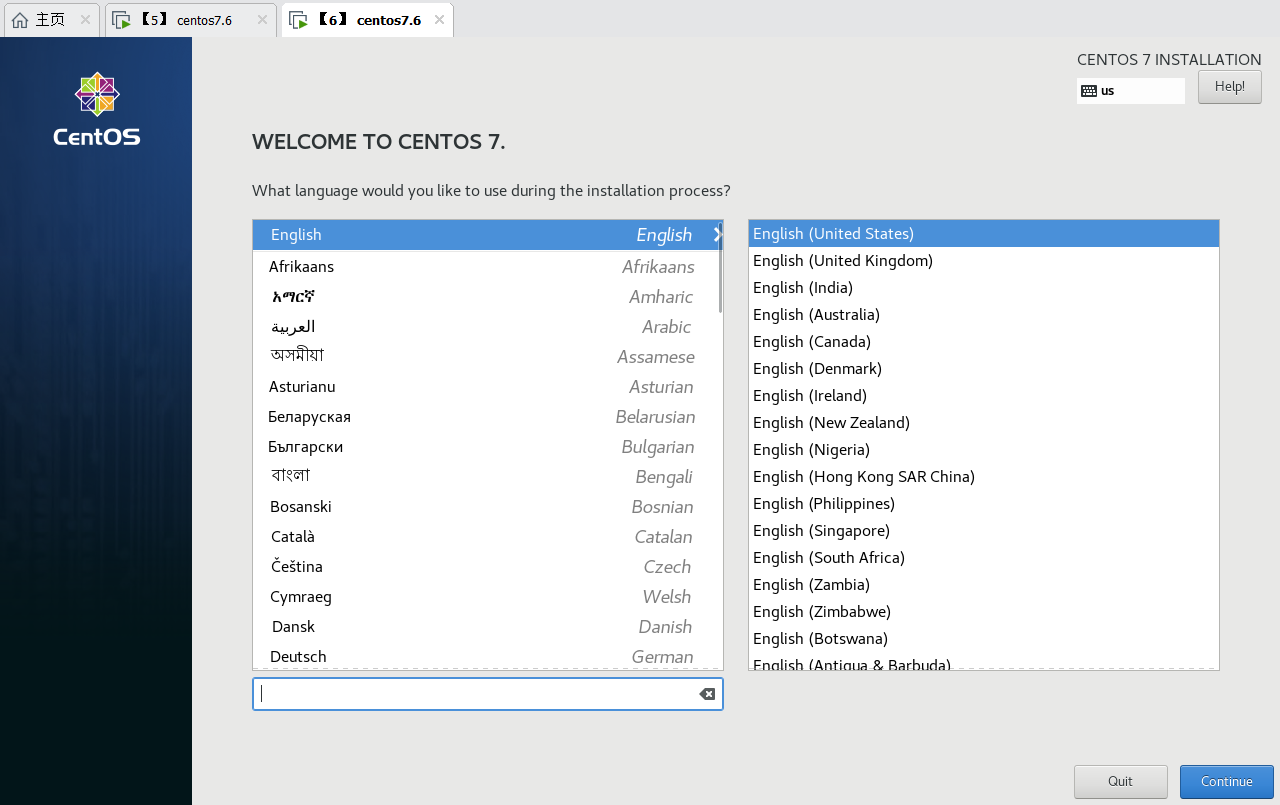The height and width of the screenshot is (805, 1280).
Task: Click the VM running icon on tab 【5】
Action: point(122,20)
